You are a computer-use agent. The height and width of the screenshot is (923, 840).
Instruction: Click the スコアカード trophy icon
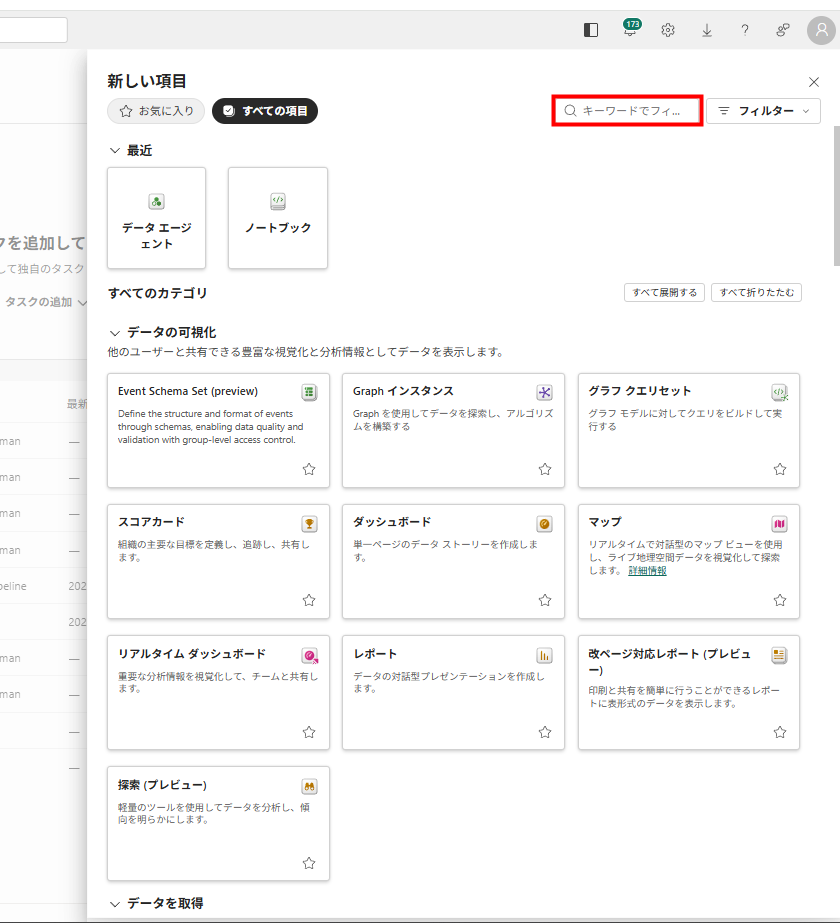pos(309,523)
